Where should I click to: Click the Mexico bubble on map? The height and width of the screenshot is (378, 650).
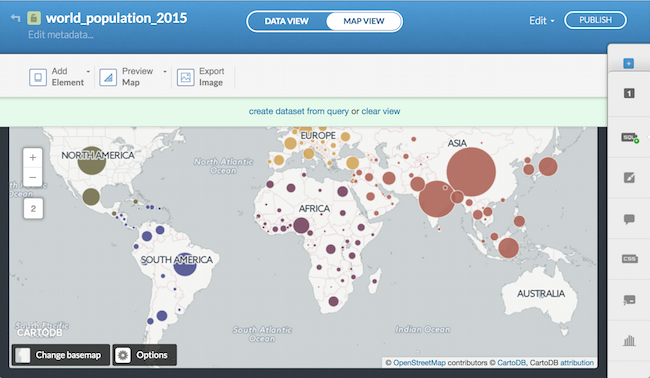pos(91,196)
